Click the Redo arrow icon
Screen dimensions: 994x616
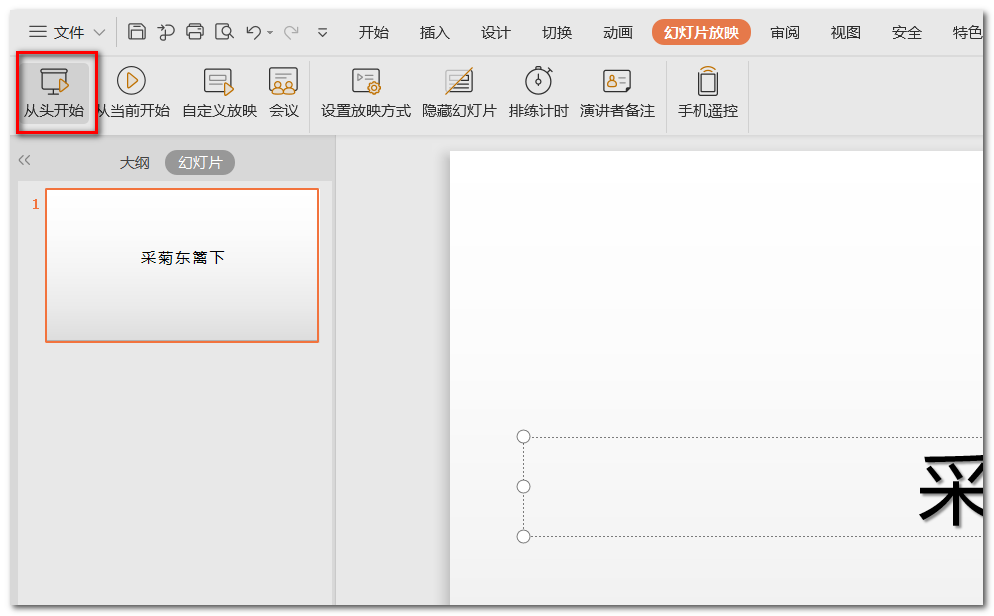point(291,32)
